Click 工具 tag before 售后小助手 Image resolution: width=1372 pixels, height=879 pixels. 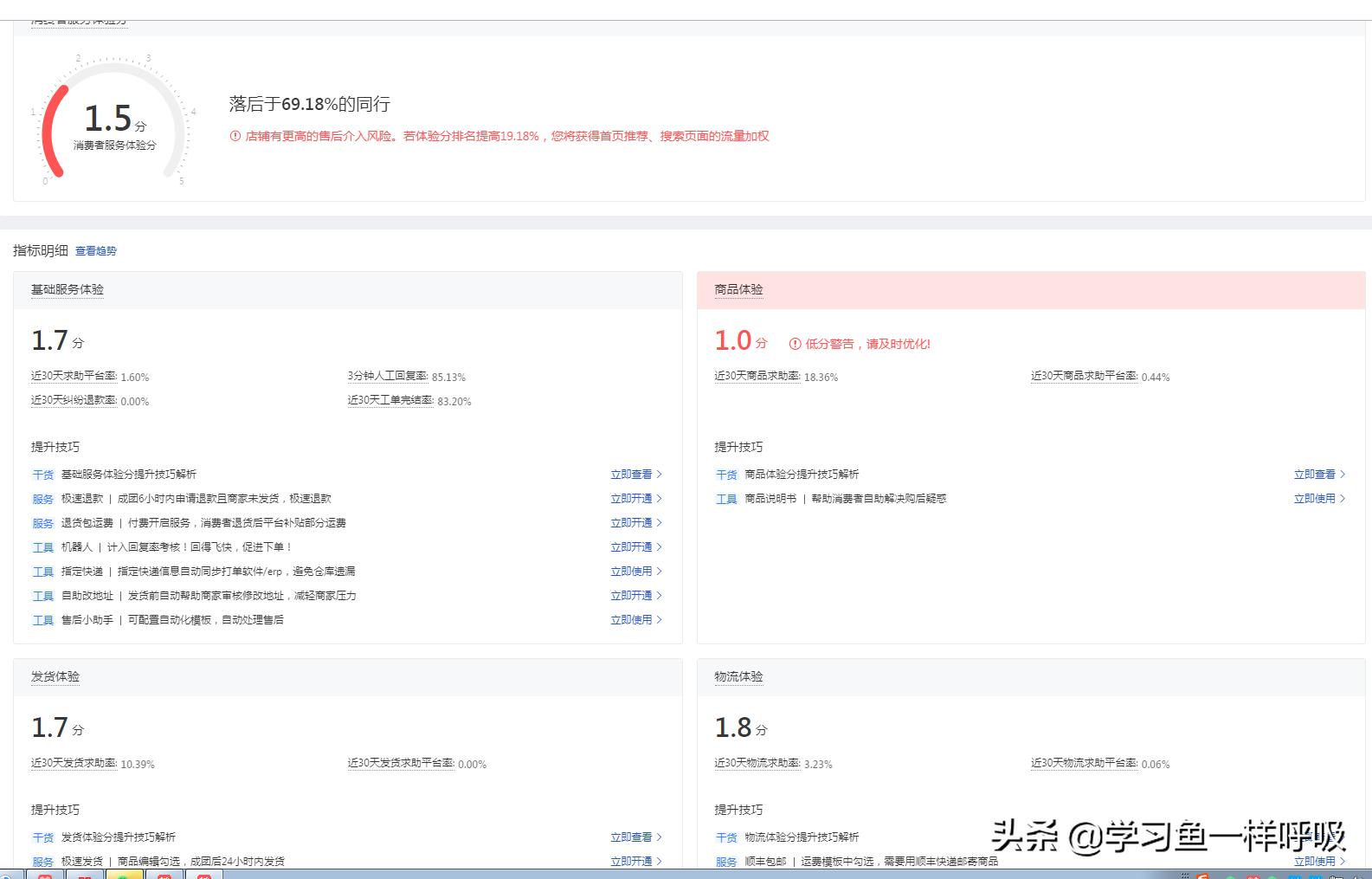coord(43,620)
